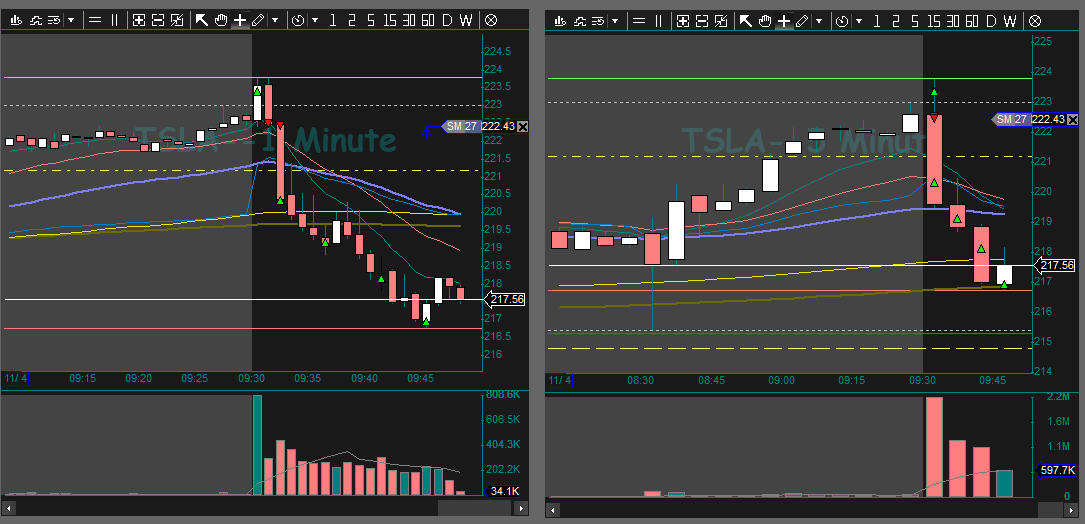Set right chart interval to 5 minutes
Image resolution: width=1085 pixels, height=524 pixels.
[915, 21]
